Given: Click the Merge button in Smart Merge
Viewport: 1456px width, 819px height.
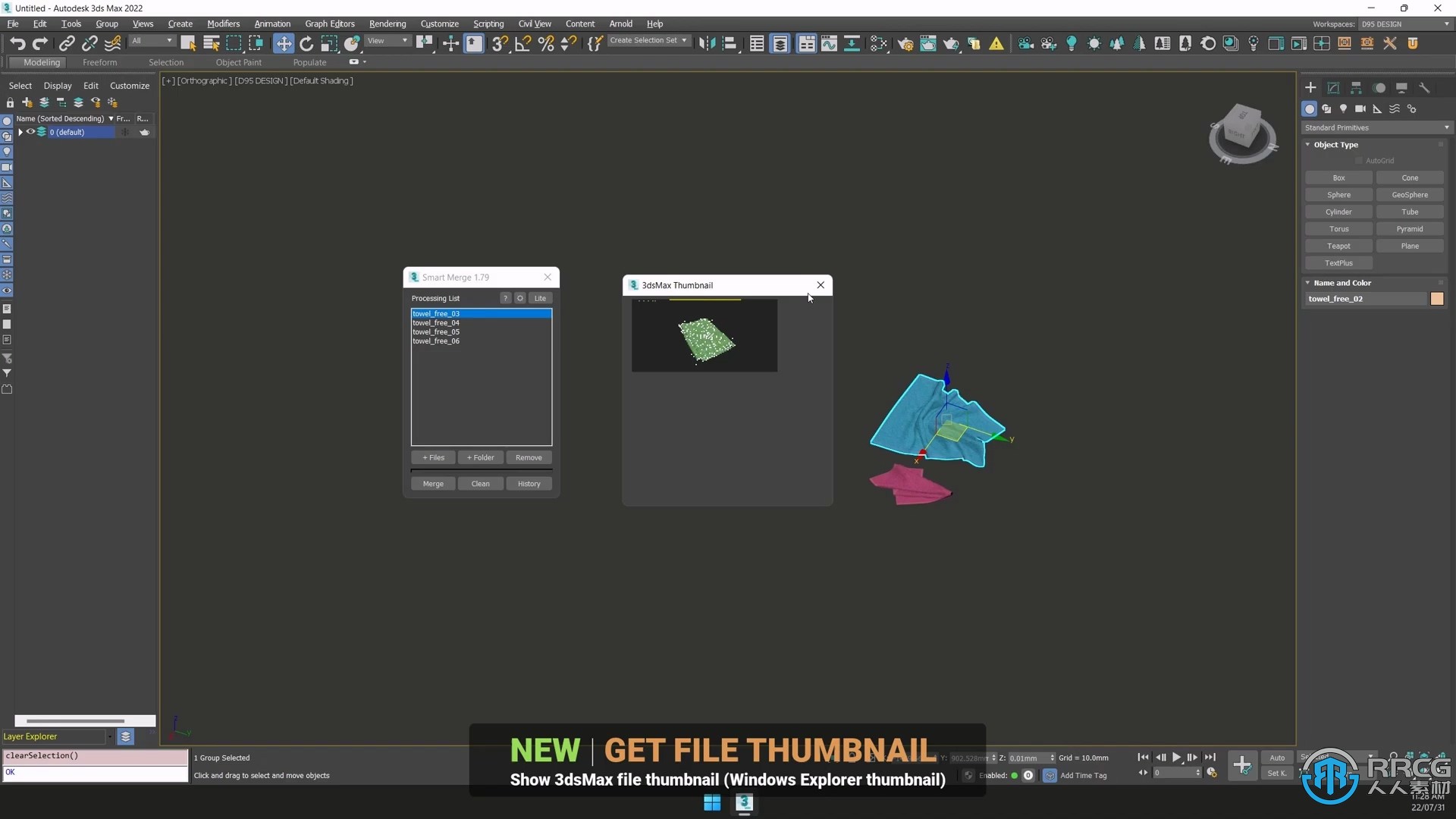Looking at the screenshot, I should click(433, 484).
